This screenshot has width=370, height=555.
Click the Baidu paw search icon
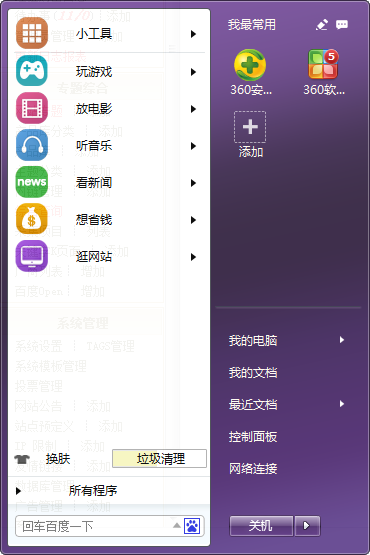pos(192,526)
